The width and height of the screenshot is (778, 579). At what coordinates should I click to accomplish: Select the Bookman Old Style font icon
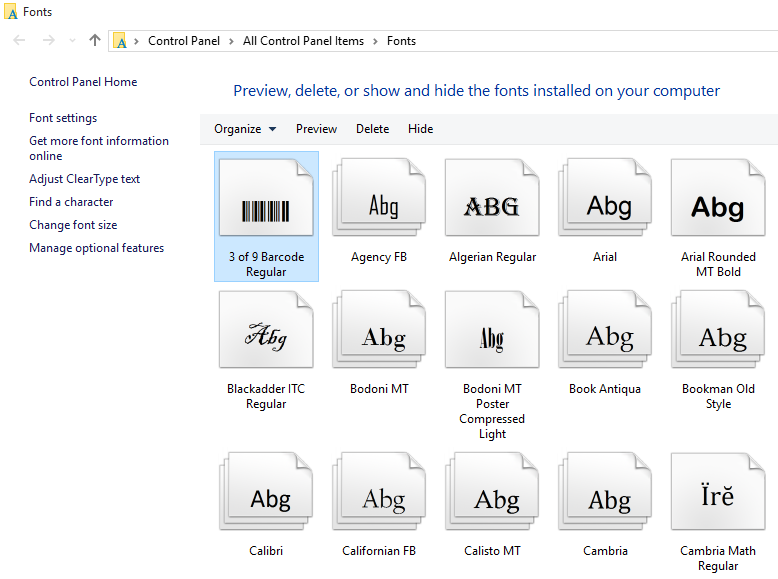click(x=718, y=329)
